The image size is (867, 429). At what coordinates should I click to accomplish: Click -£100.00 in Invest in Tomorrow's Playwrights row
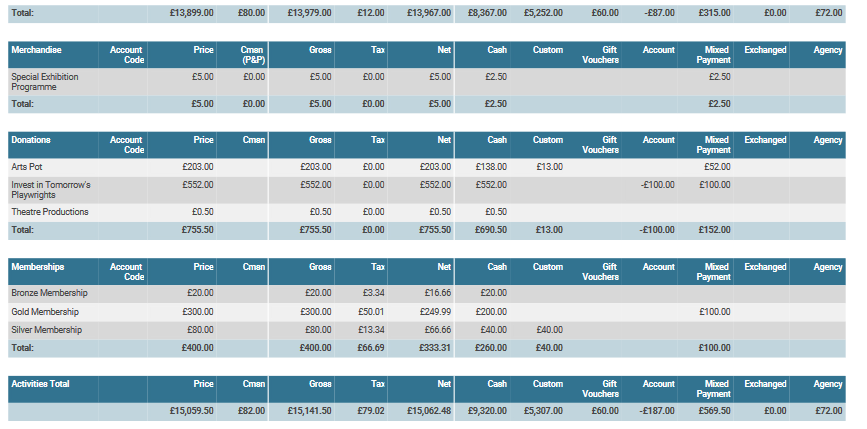(657, 185)
